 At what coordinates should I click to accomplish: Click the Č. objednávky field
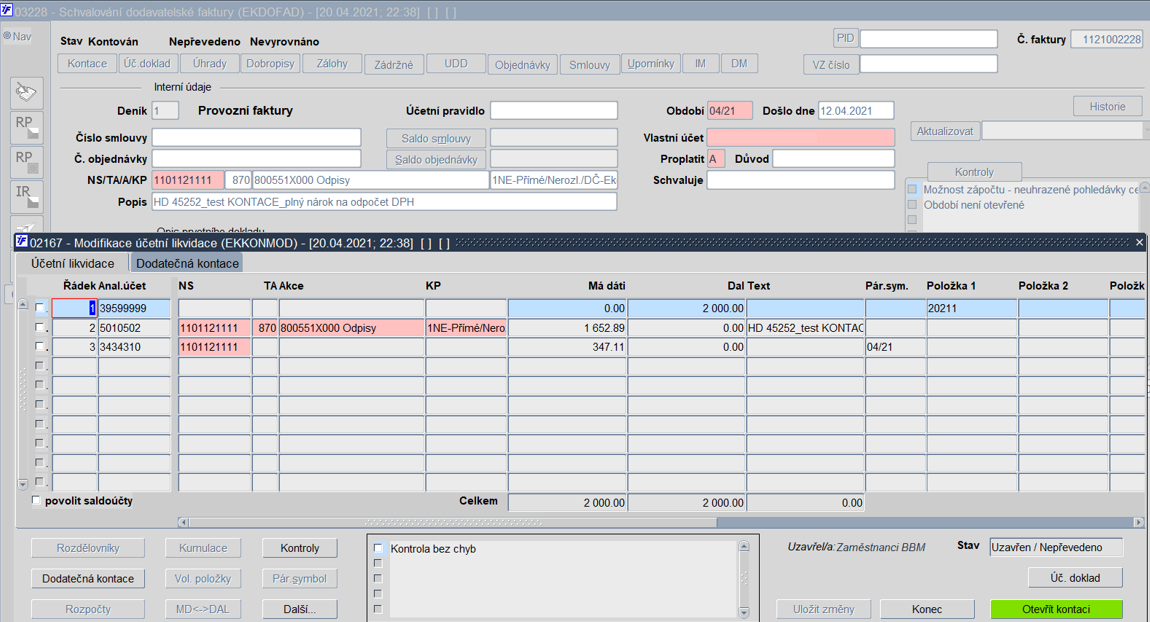(x=256, y=158)
